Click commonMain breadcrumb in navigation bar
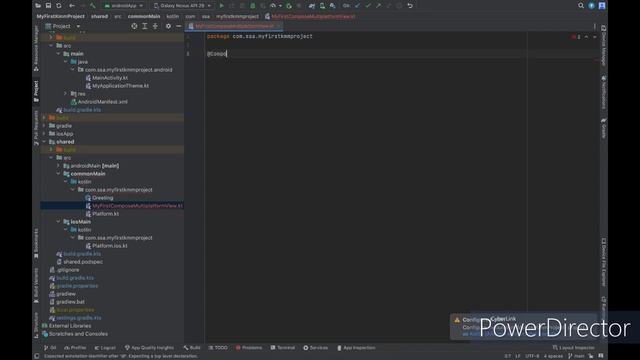The height and width of the screenshot is (360, 640). 144,16
